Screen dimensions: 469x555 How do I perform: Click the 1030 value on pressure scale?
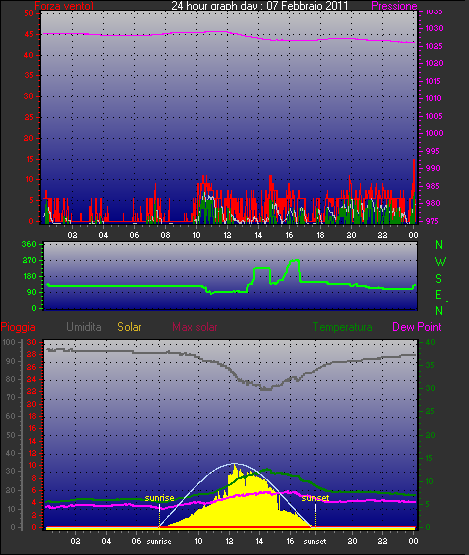434,28
